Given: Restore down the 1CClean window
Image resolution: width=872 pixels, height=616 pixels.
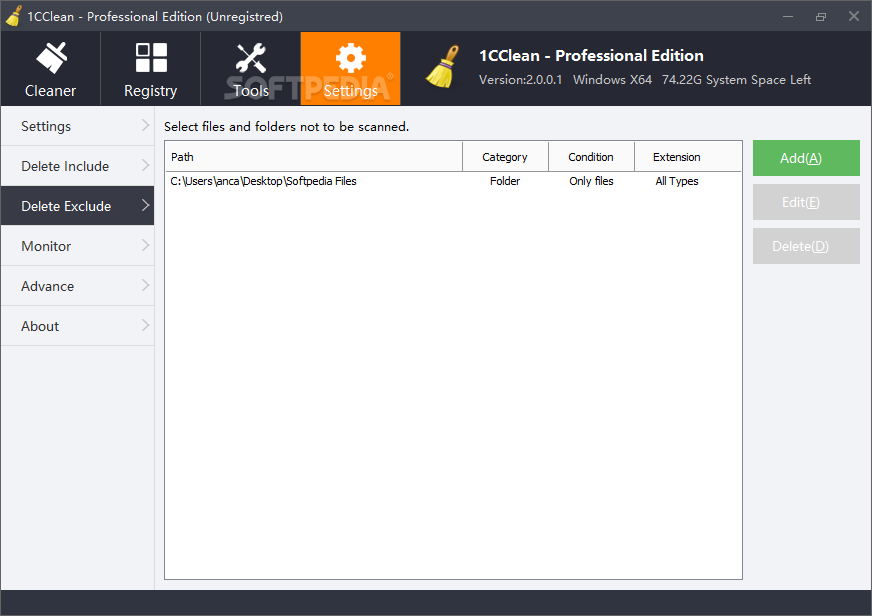Looking at the screenshot, I should click(821, 16).
